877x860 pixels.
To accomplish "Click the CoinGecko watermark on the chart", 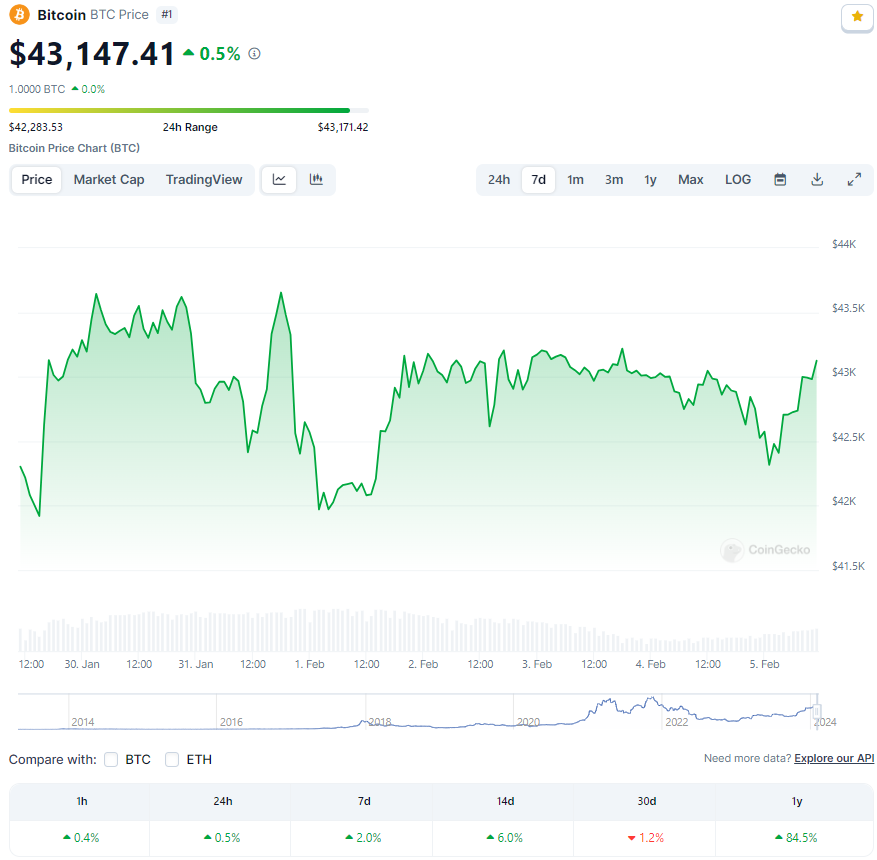I will click(x=766, y=551).
